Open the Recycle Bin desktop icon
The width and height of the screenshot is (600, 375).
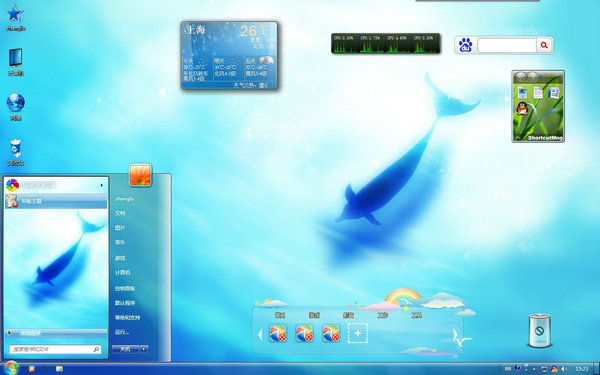pyautogui.click(x=16, y=152)
